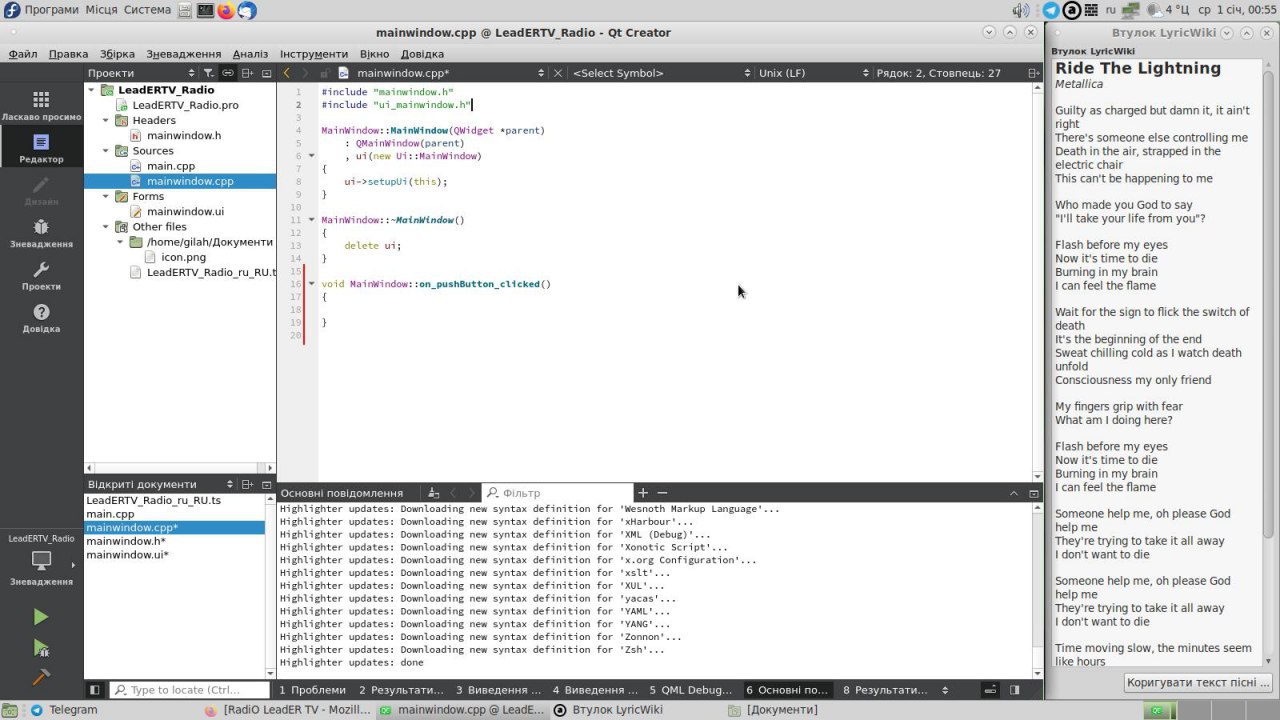This screenshot has width=1280, height=720.
Task: Open the Проекти view selector dropdown
Action: click(140, 73)
